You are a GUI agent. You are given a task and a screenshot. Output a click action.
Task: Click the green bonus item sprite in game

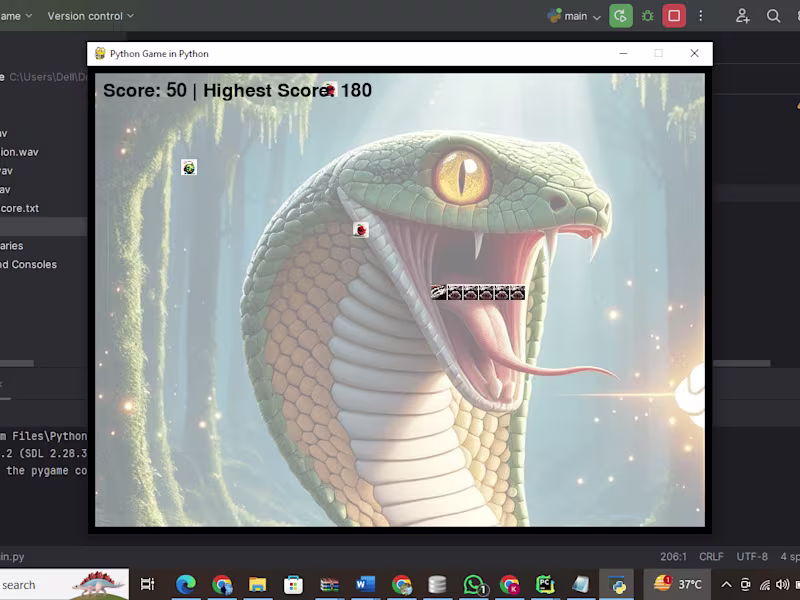coord(189,167)
